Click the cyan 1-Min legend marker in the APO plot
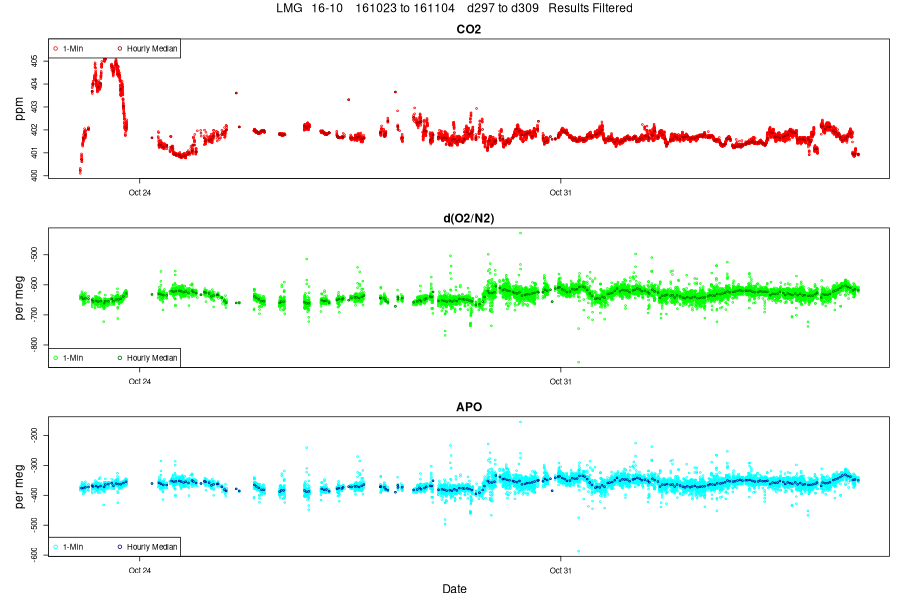The width and height of the screenshot is (900, 600). coord(56,547)
